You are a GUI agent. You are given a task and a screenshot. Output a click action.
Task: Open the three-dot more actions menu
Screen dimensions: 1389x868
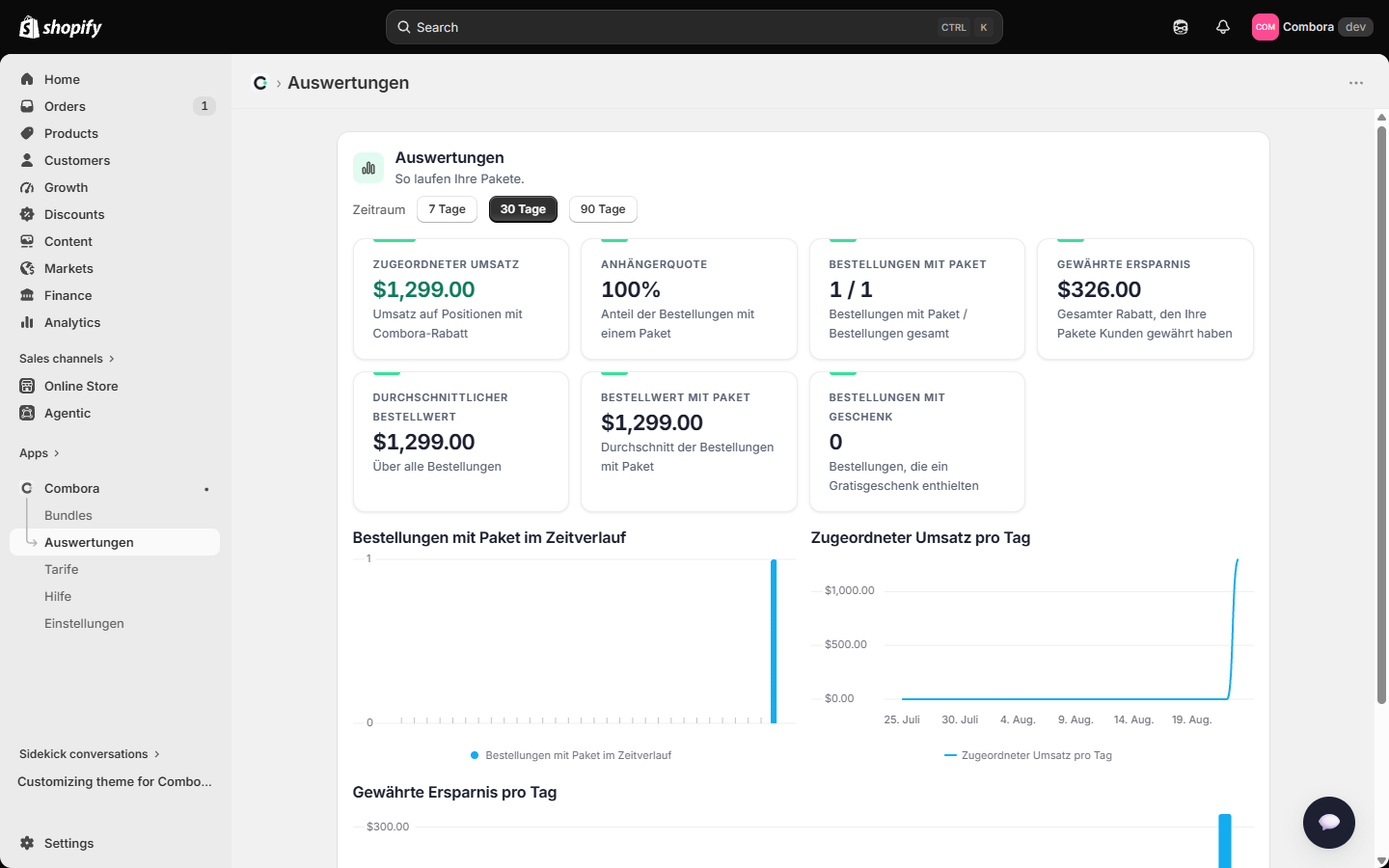pyautogui.click(x=1356, y=83)
